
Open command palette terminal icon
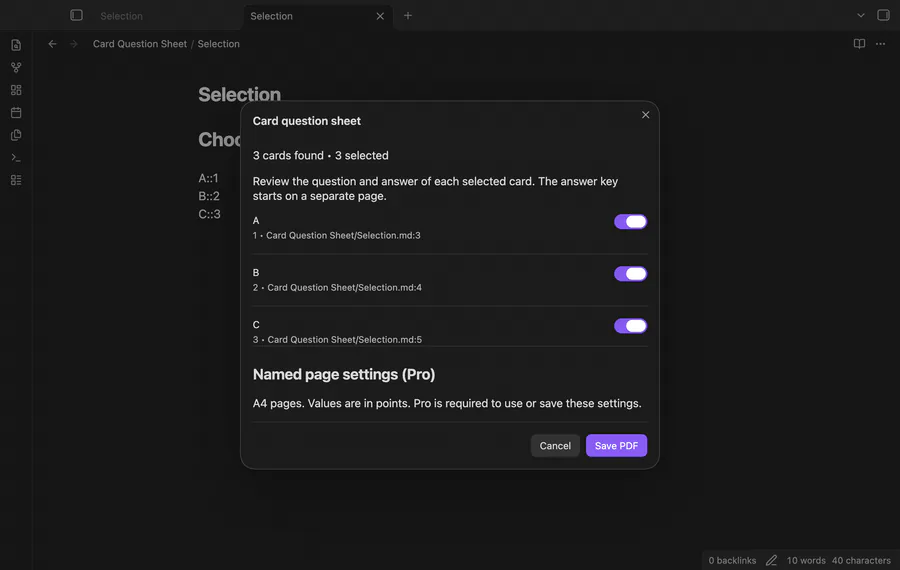[16, 157]
